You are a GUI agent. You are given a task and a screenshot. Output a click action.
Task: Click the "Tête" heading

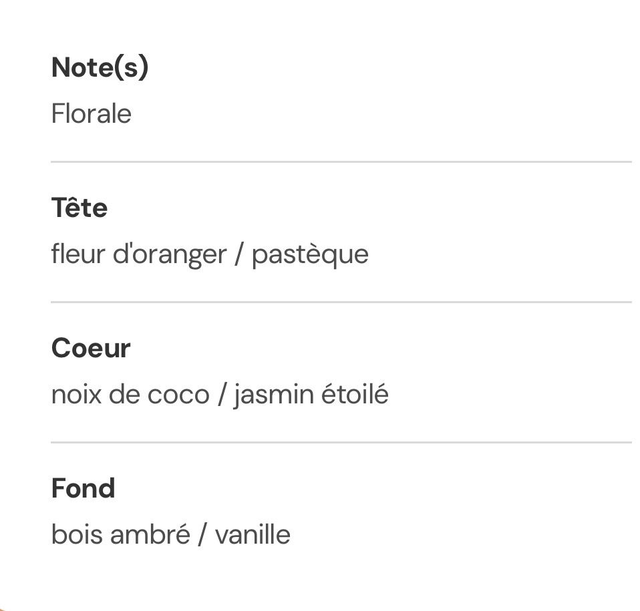pyautogui.click(x=79, y=208)
